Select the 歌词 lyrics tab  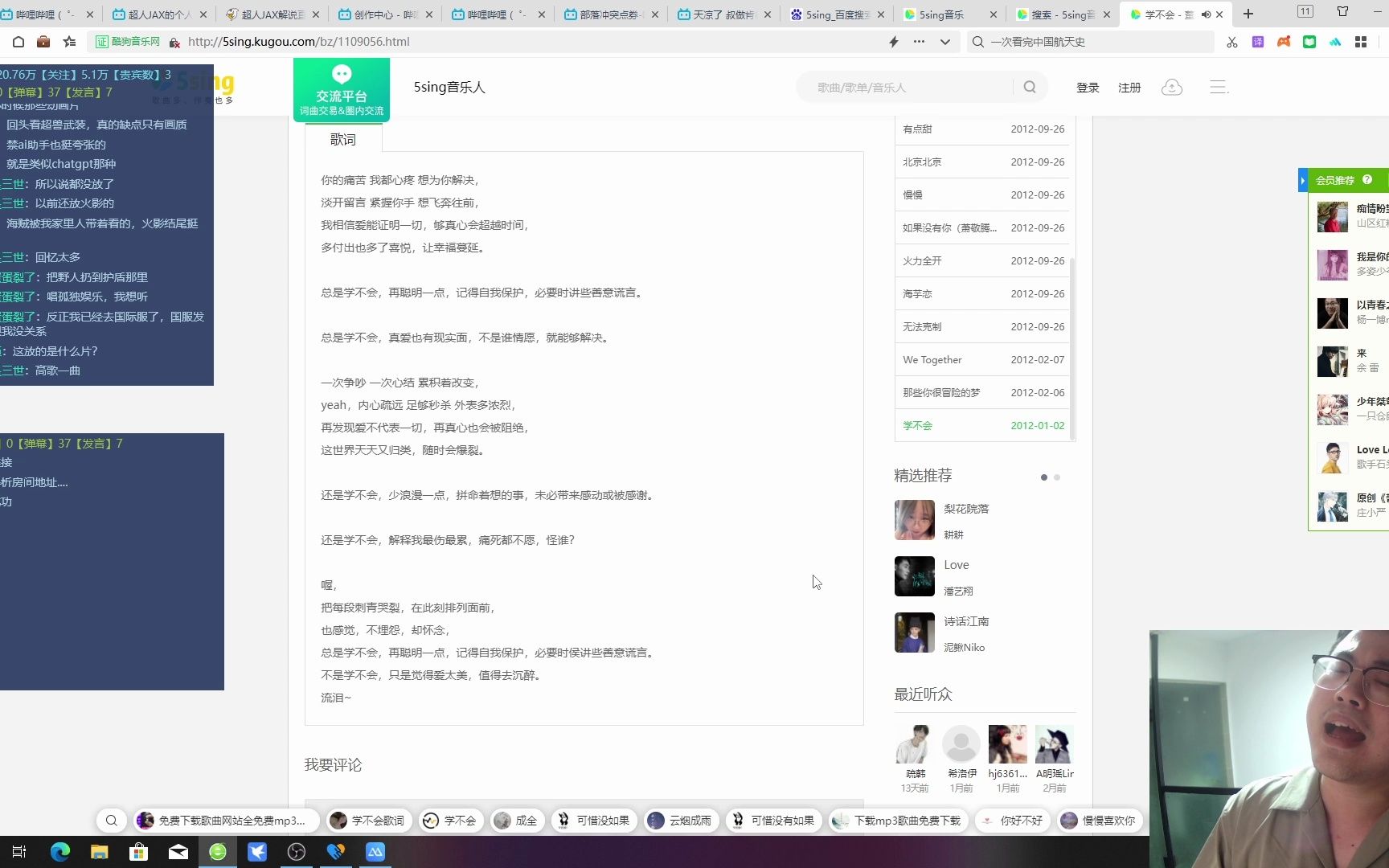click(x=343, y=139)
